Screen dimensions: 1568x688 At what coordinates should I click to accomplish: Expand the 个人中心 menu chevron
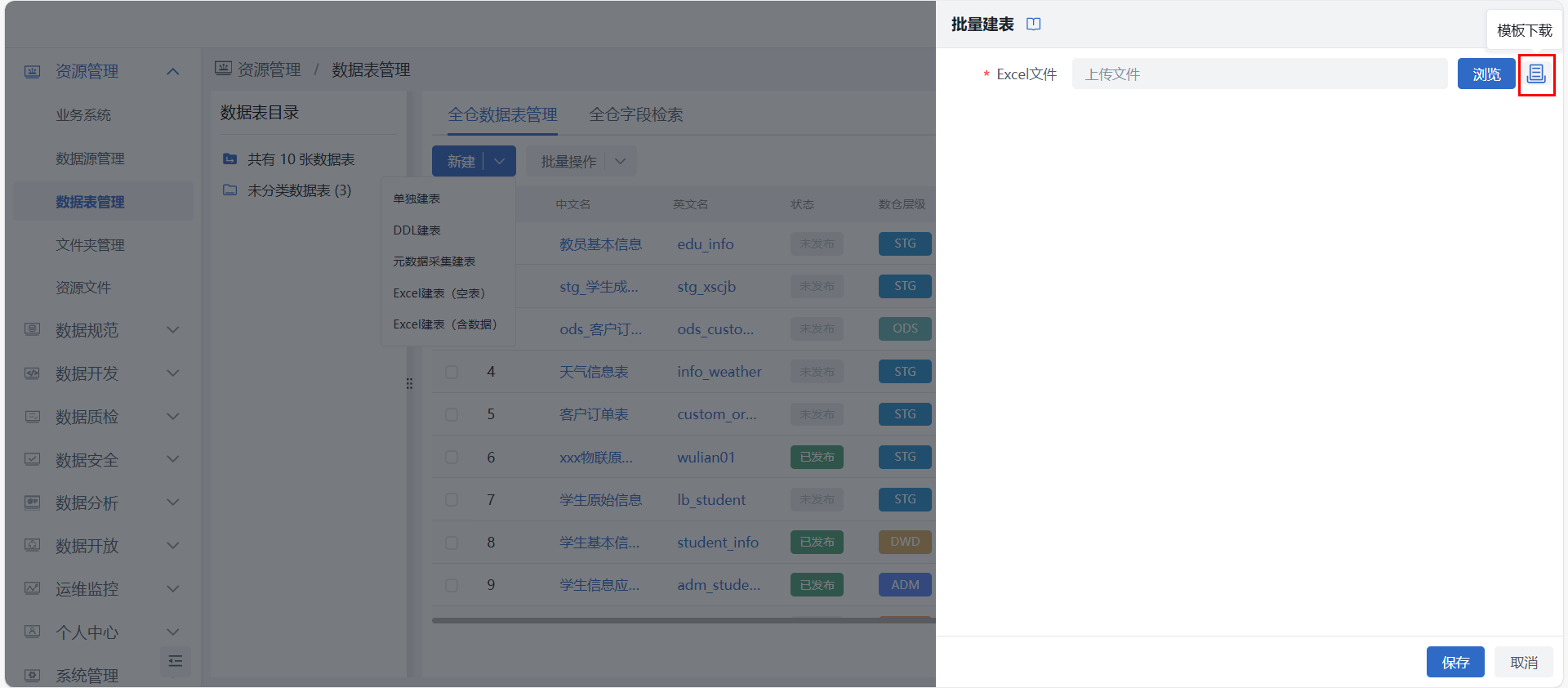tap(173, 632)
